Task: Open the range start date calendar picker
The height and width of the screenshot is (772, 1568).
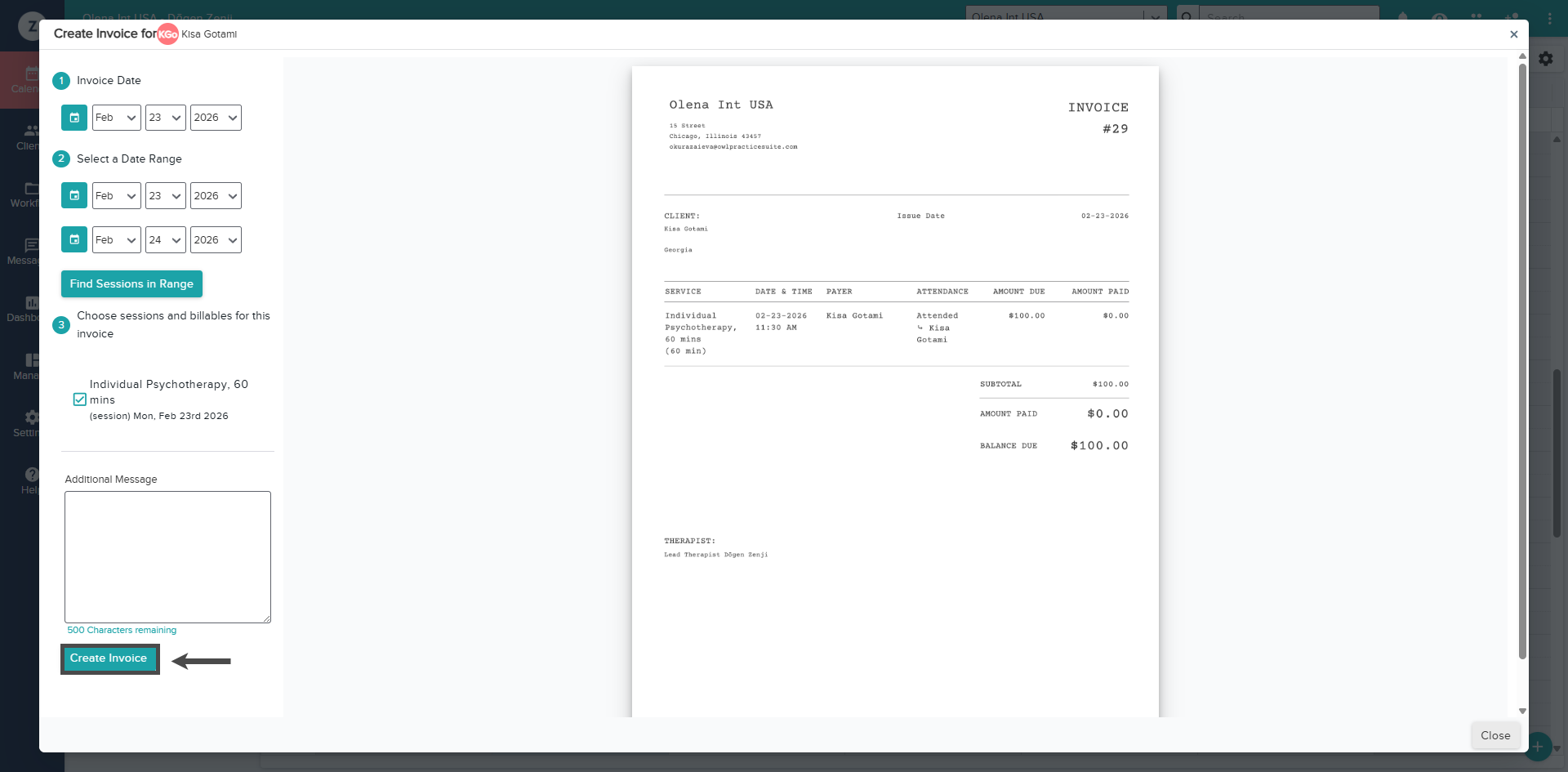Action: tap(73, 196)
